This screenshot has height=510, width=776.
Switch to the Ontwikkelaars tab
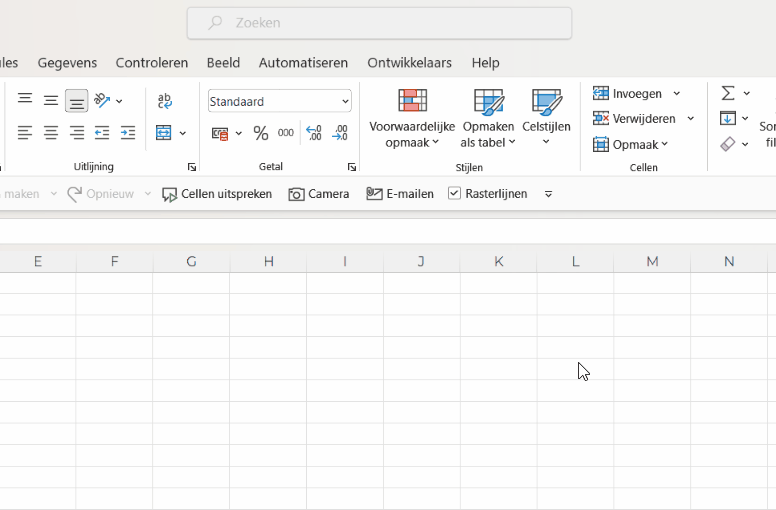point(408,62)
